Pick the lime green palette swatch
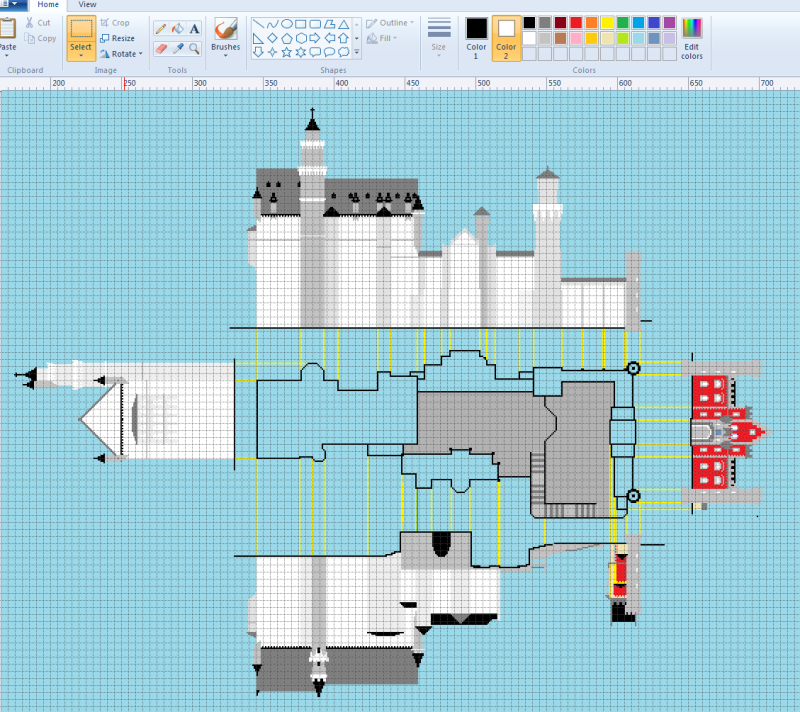This screenshot has height=712, width=800. click(x=622, y=38)
